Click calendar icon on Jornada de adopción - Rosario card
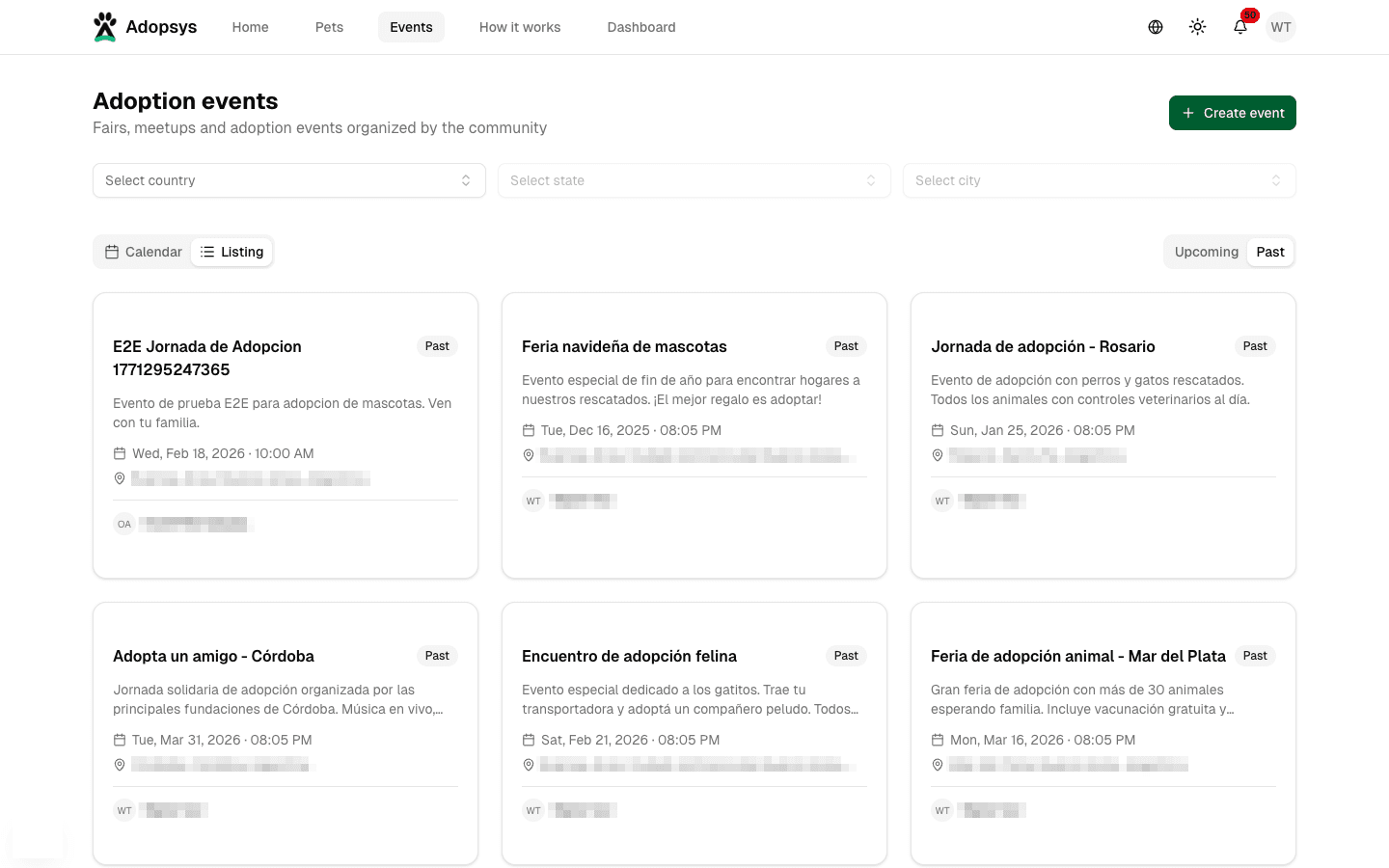The height and width of the screenshot is (868, 1389). 938,430
